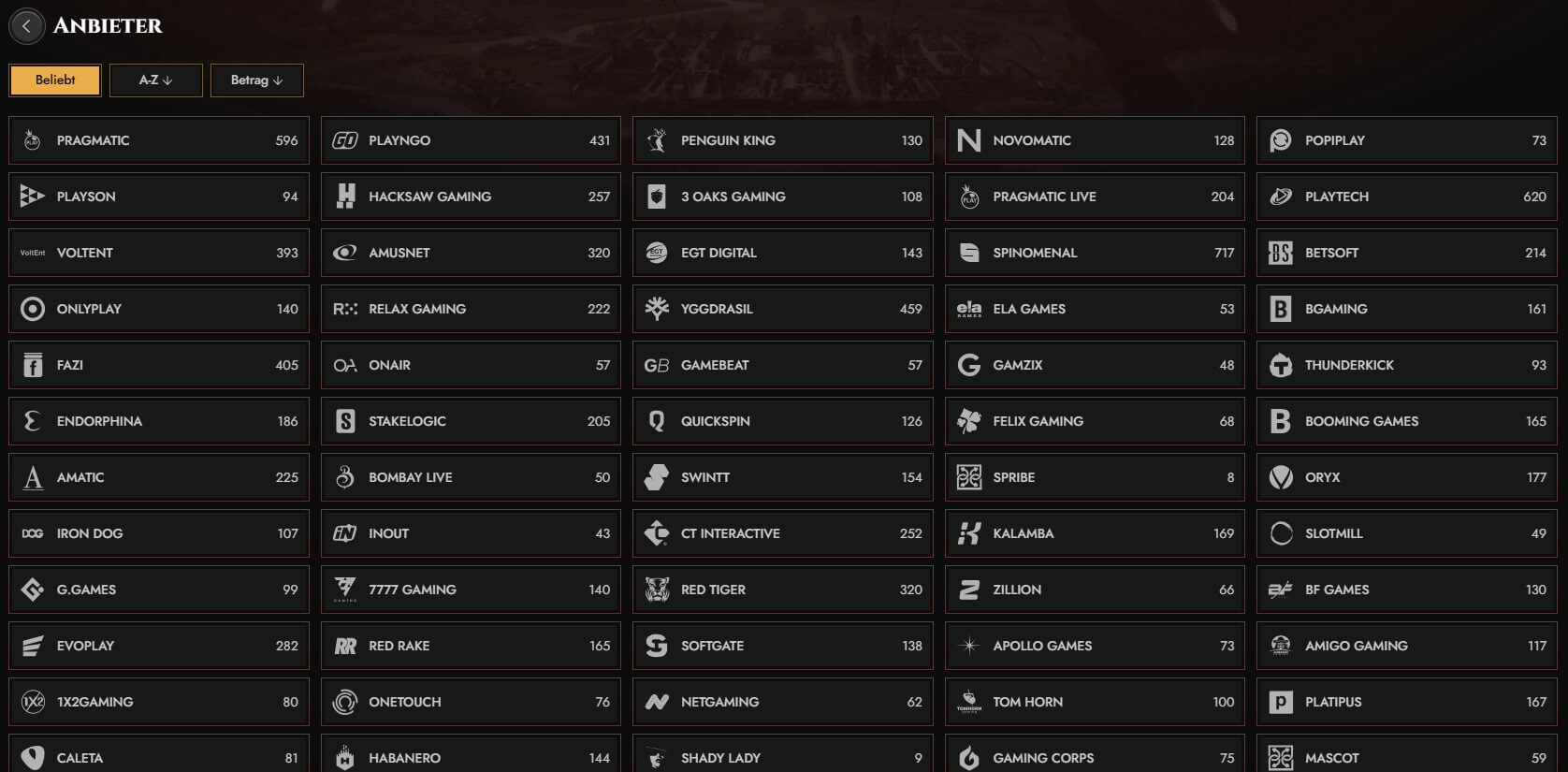This screenshot has height=772, width=1568.
Task: Click the Betsoft logo icon
Action: pos(1281,253)
